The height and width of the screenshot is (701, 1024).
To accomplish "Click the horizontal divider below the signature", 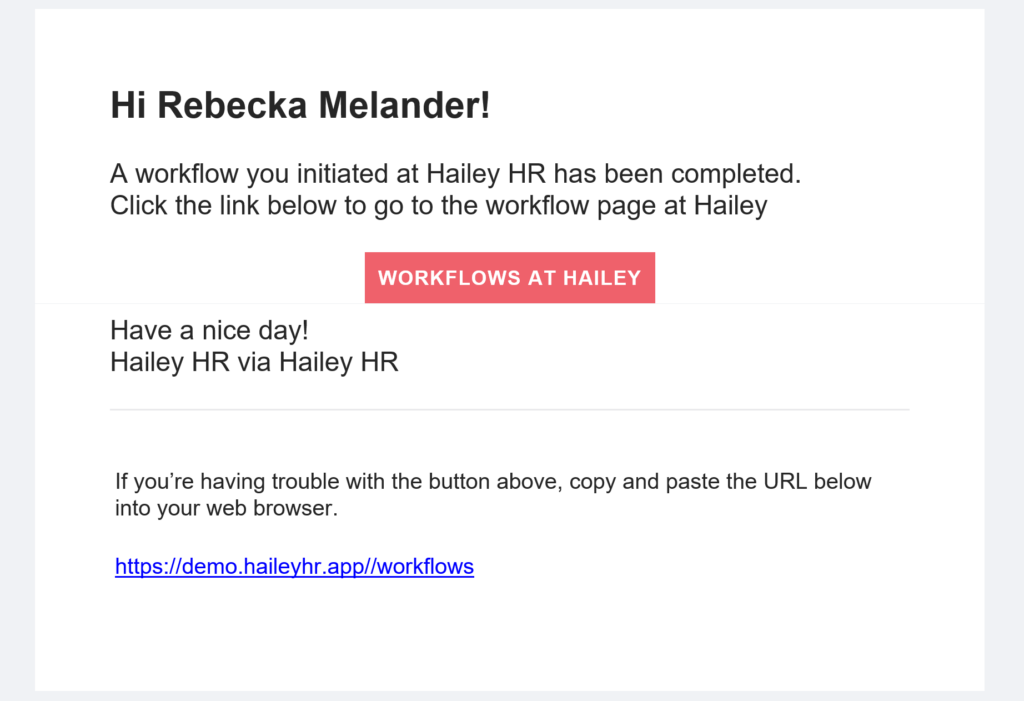I will 509,410.
